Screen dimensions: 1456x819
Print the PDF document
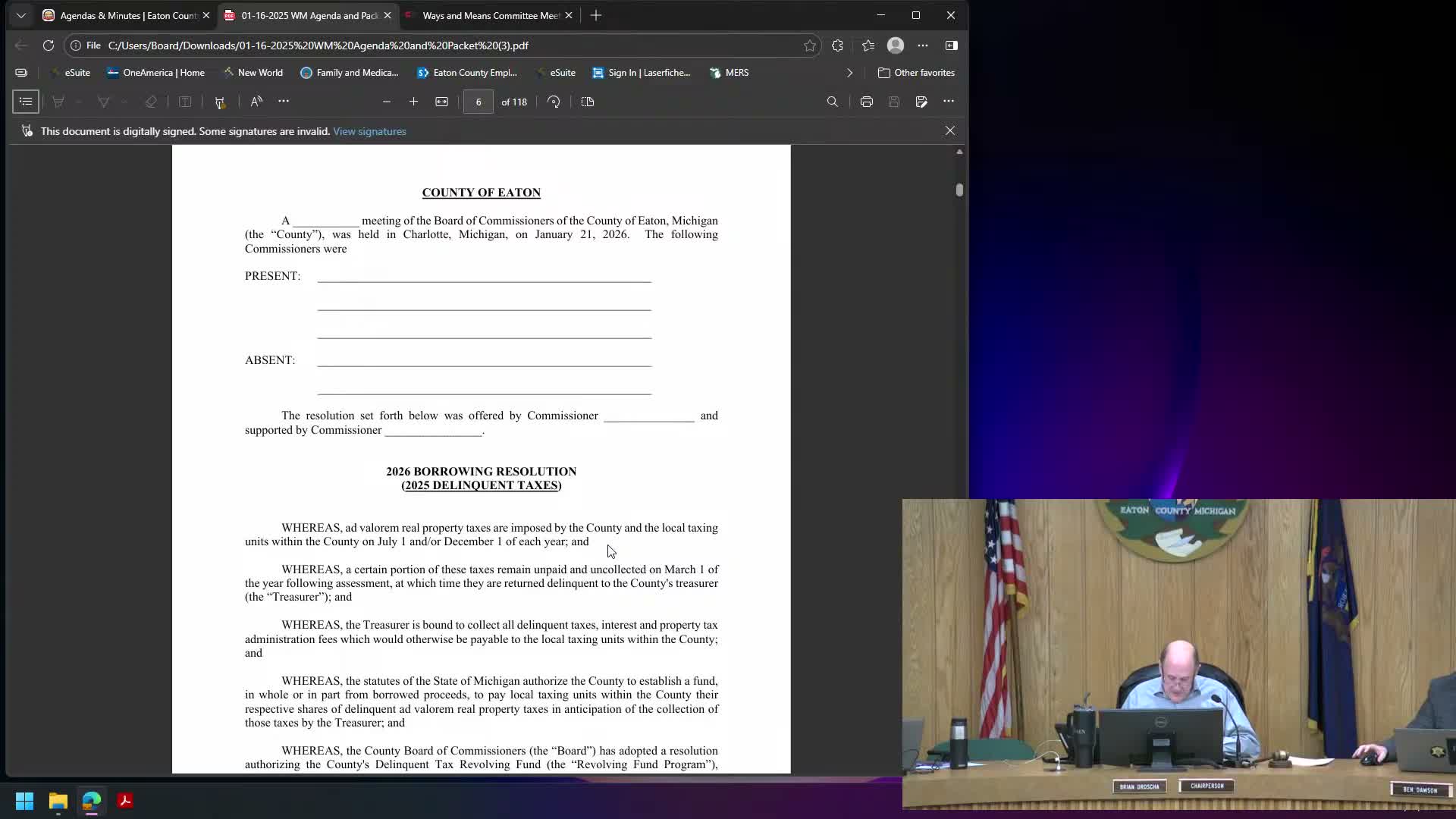pyautogui.click(x=866, y=102)
